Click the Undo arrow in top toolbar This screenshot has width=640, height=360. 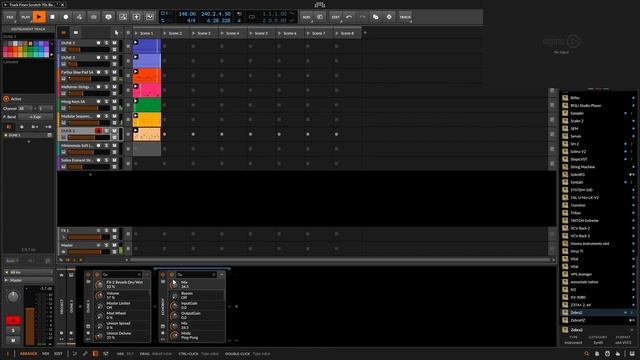coord(349,17)
